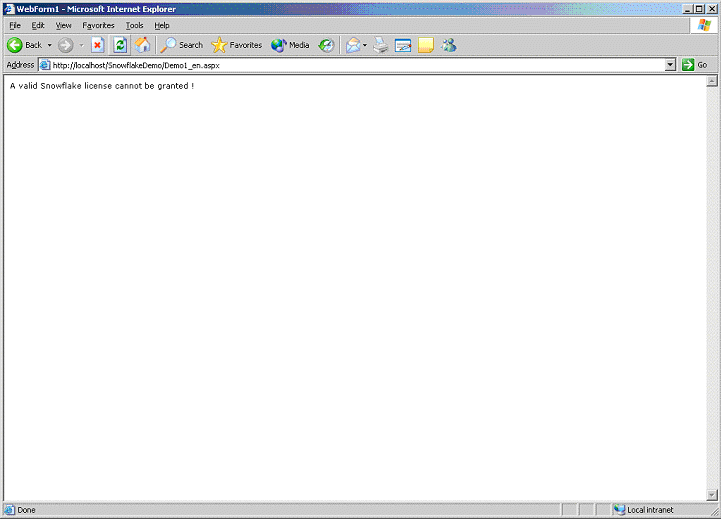Click the page icon in address bar
This screenshot has height=519, width=721.
click(45, 65)
